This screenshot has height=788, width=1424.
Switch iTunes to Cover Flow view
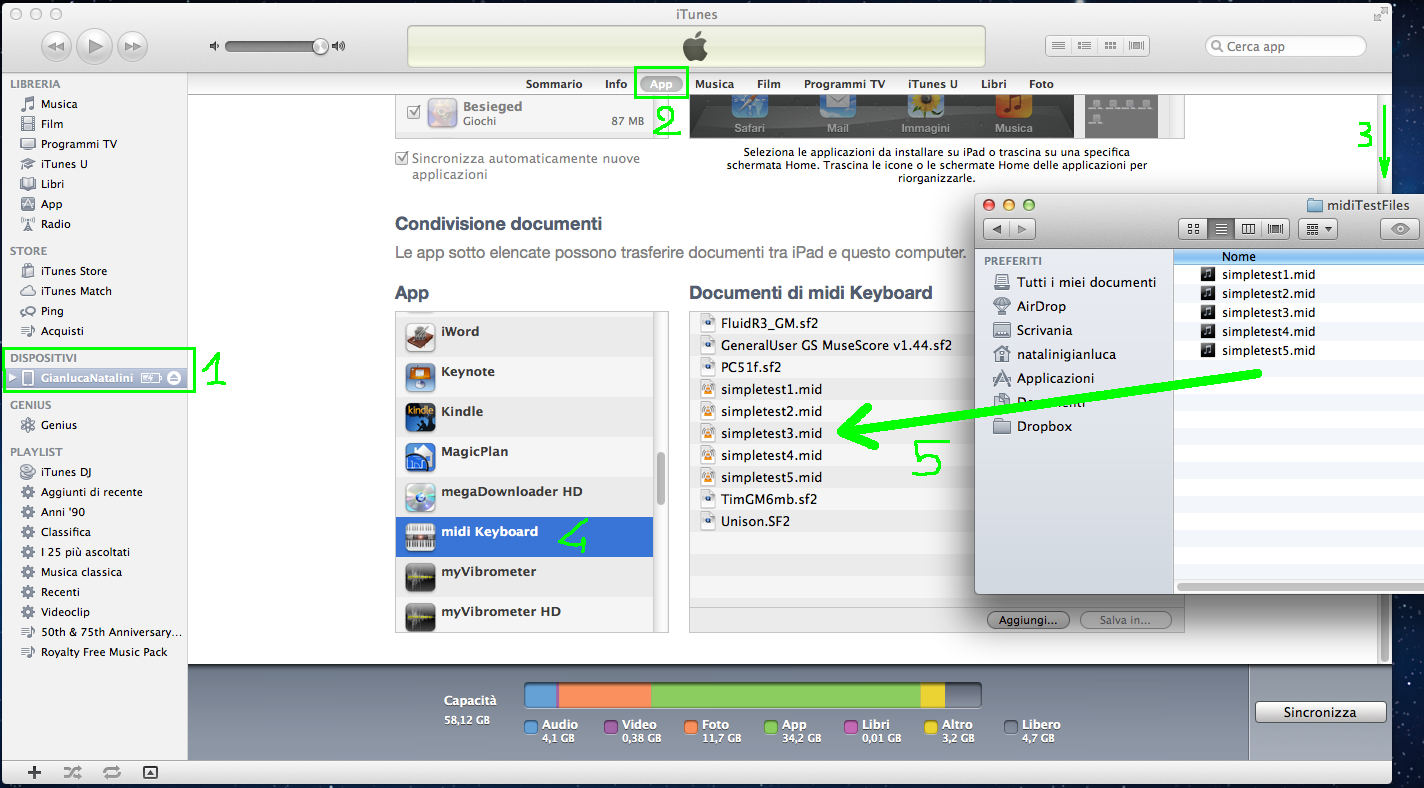(1136, 46)
